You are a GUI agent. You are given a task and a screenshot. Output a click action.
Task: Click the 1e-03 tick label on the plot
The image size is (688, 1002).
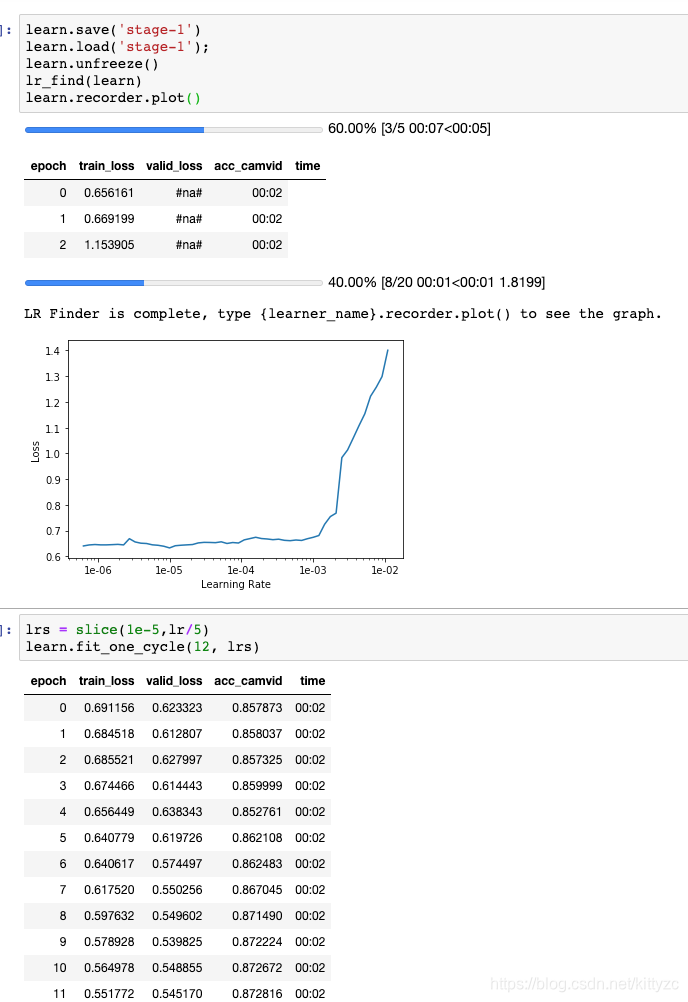[313, 570]
